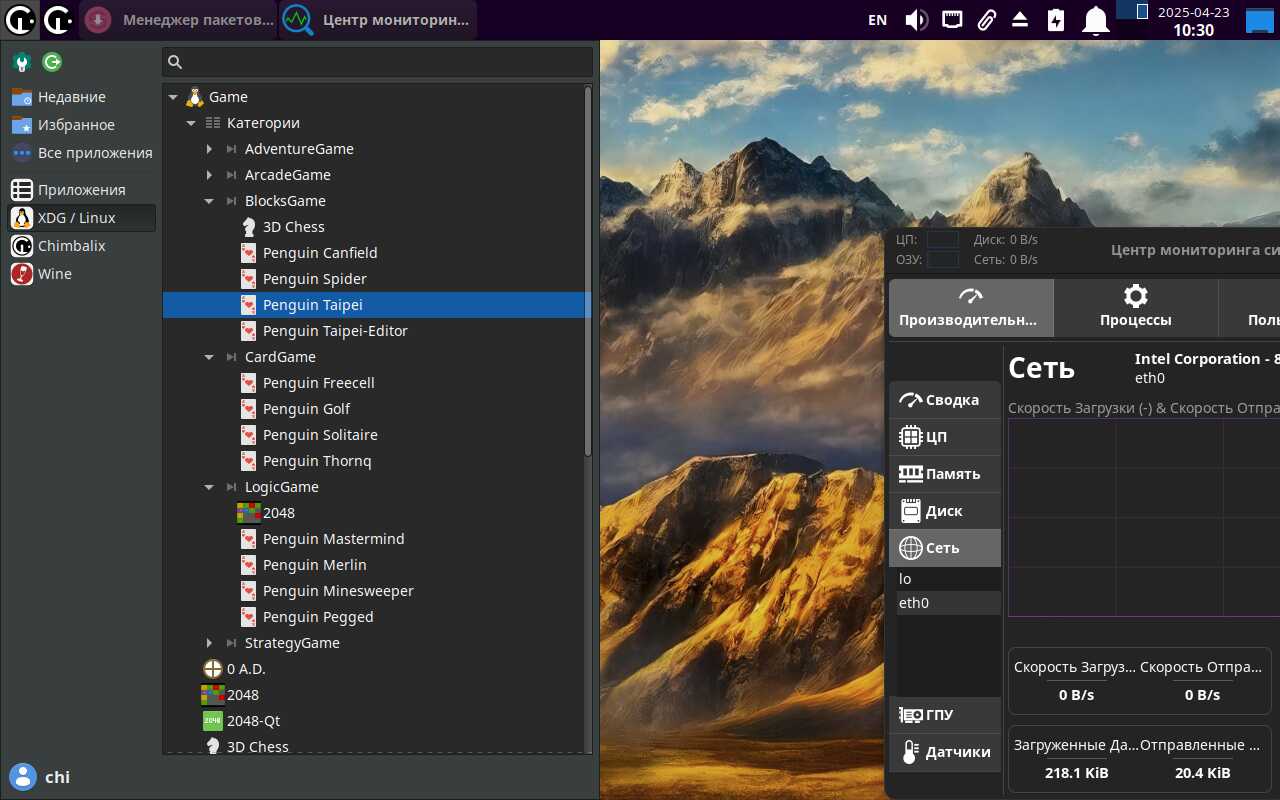The height and width of the screenshot is (800, 1280).
Task: Open the network indicator in the tray
Action: click(952, 20)
